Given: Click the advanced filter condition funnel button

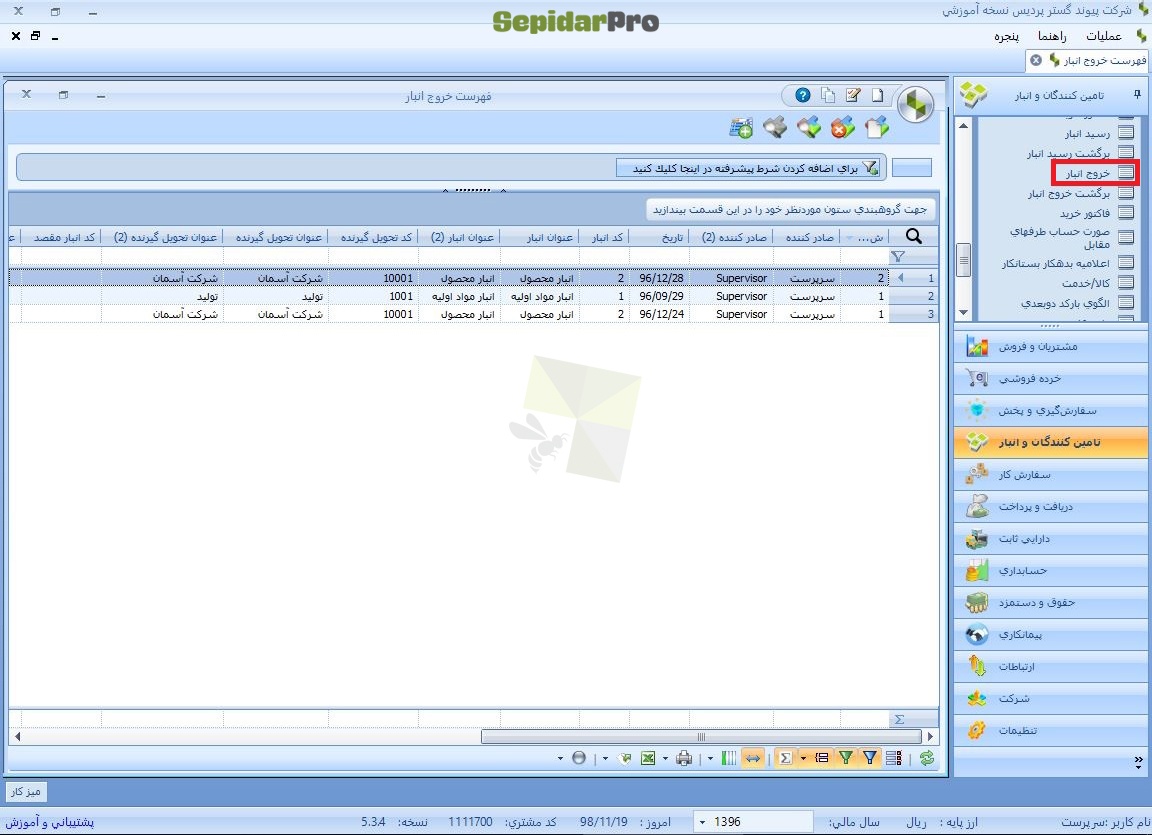Looking at the screenshot, I should (748, 168).
